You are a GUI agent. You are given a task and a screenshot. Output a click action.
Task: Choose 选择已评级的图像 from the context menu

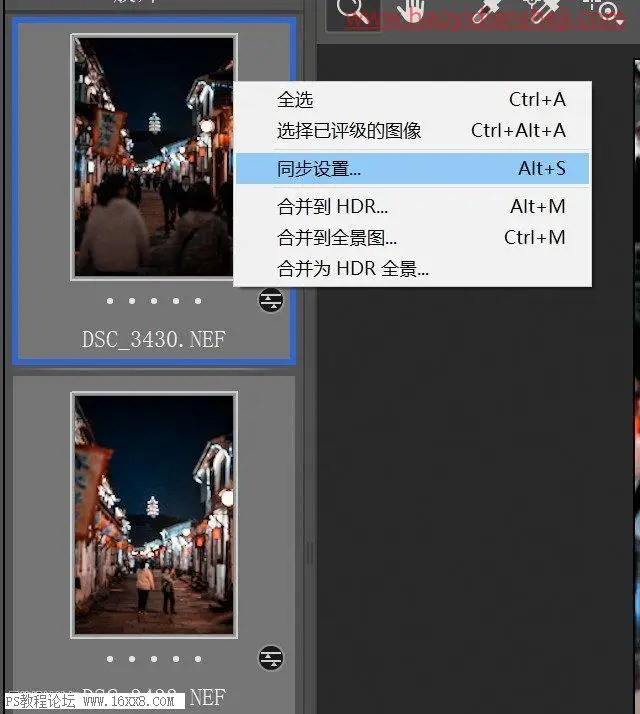[x=412, y=131]
